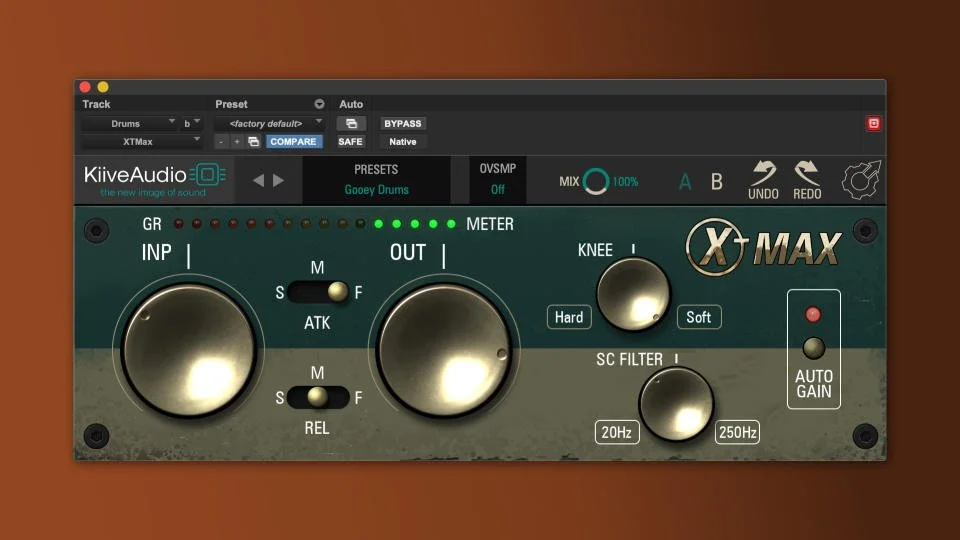
Task: Click the plus preset button
Action: click(237, 142)
